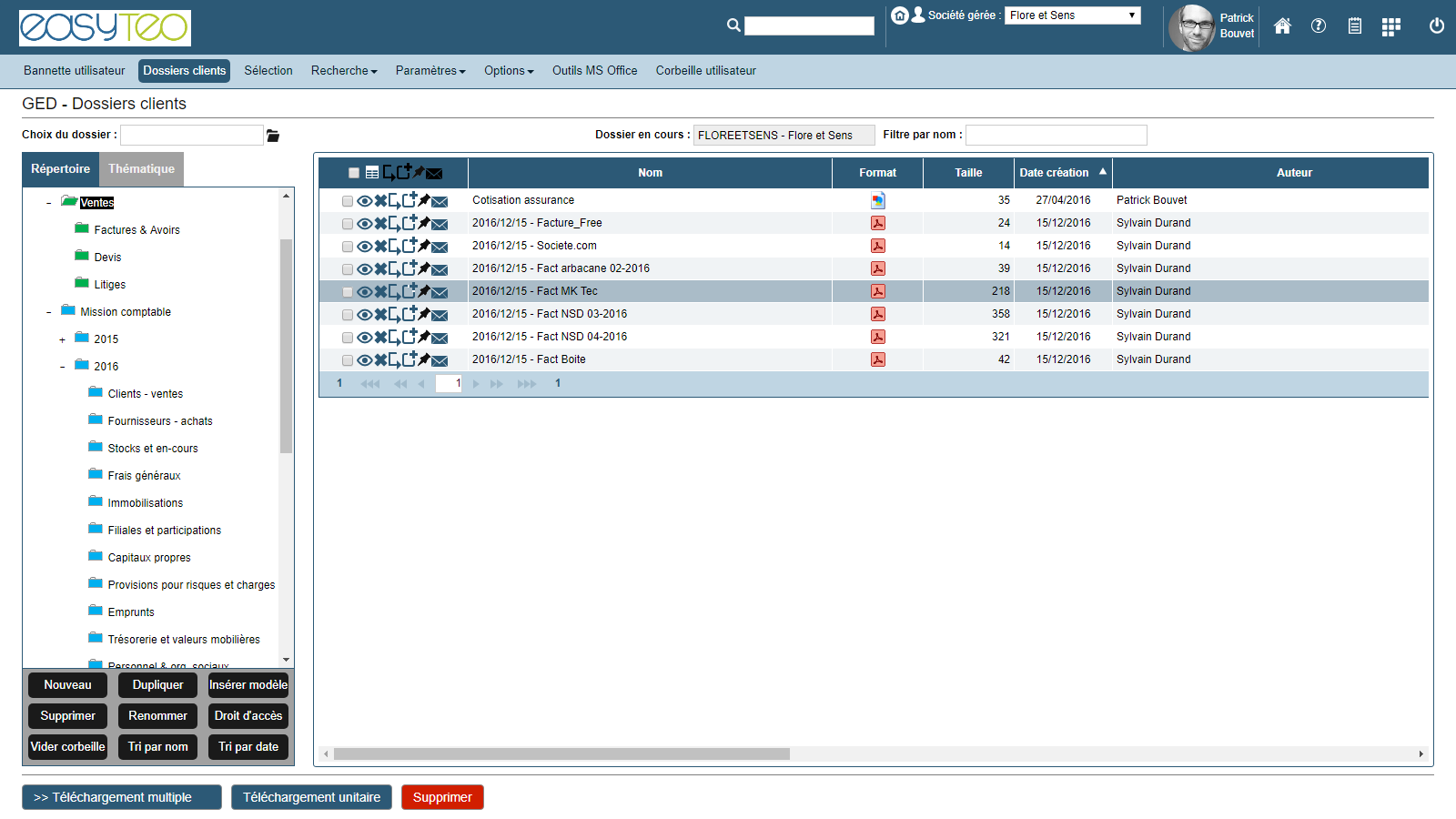Viewport: 1456px width, 819px height.
Task: Open the Société gérée dropdown
Action: click(x=1072, y=15)
